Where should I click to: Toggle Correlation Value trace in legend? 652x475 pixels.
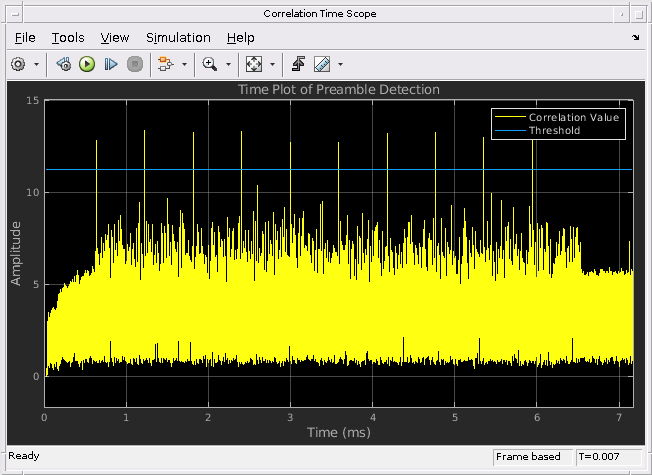(x=573, y=117)
